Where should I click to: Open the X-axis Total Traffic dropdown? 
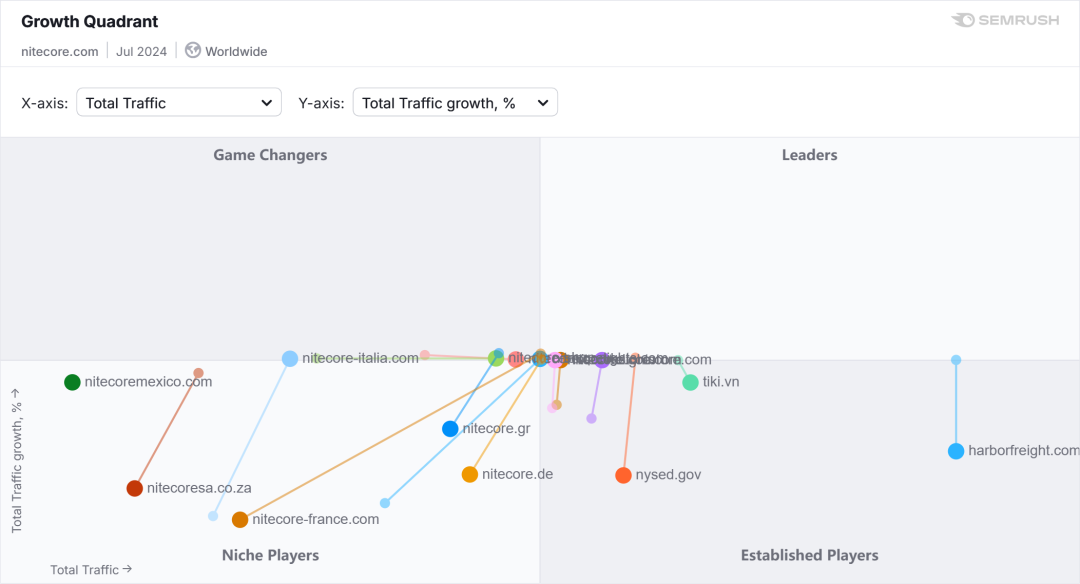point(179,102)
